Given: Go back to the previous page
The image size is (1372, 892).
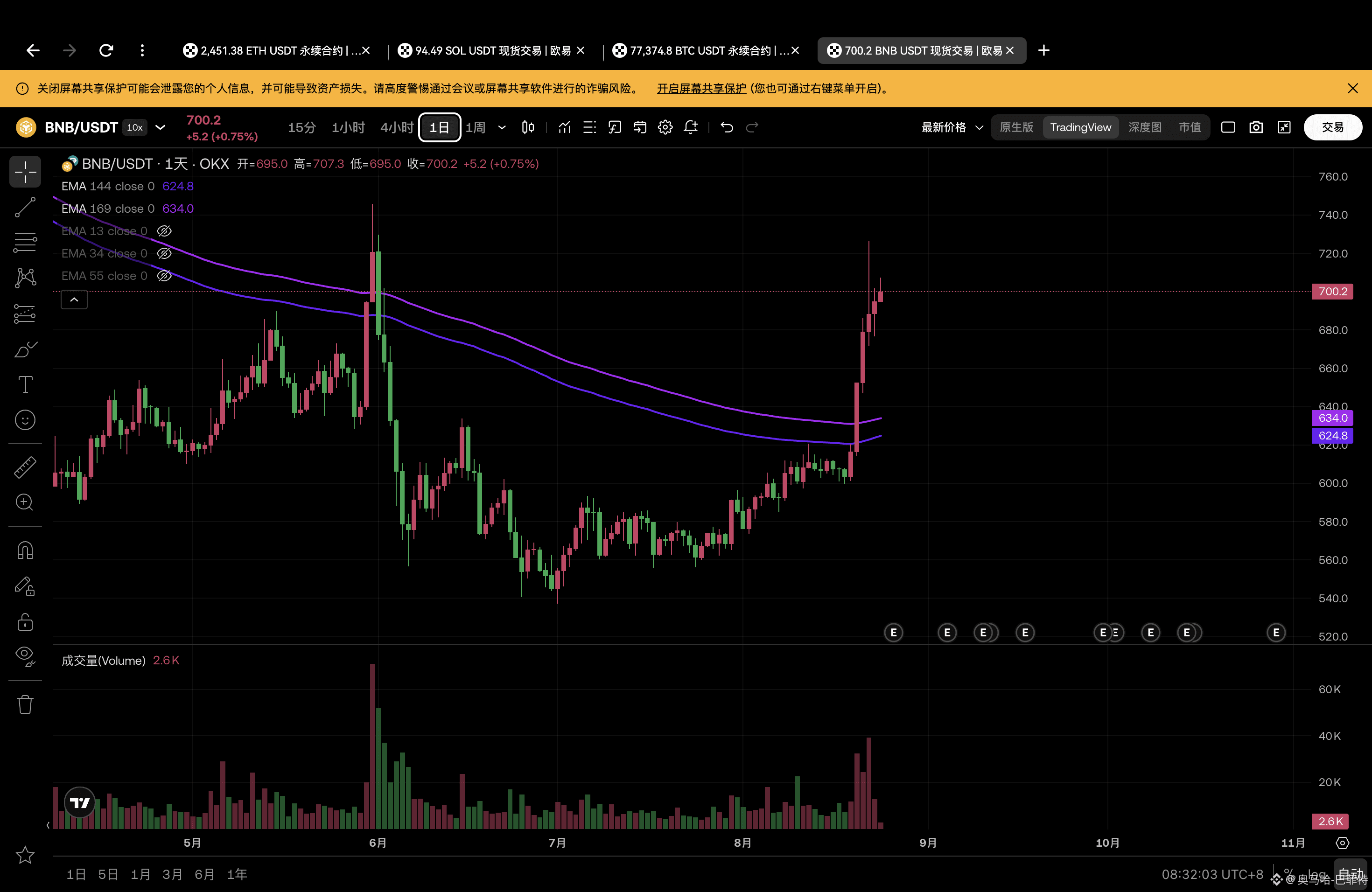Looking at the screenshot, I should (x=33, y=51).
